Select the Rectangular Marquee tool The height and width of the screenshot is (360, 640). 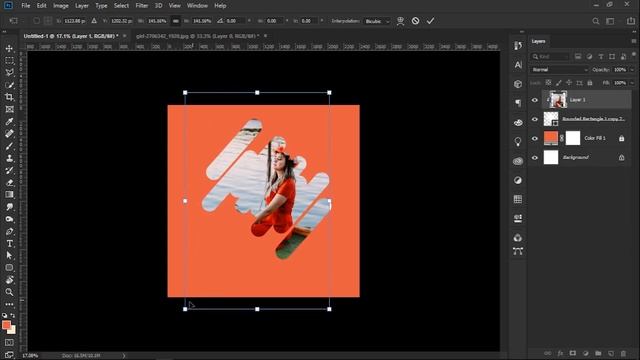(x=9, y=60)
